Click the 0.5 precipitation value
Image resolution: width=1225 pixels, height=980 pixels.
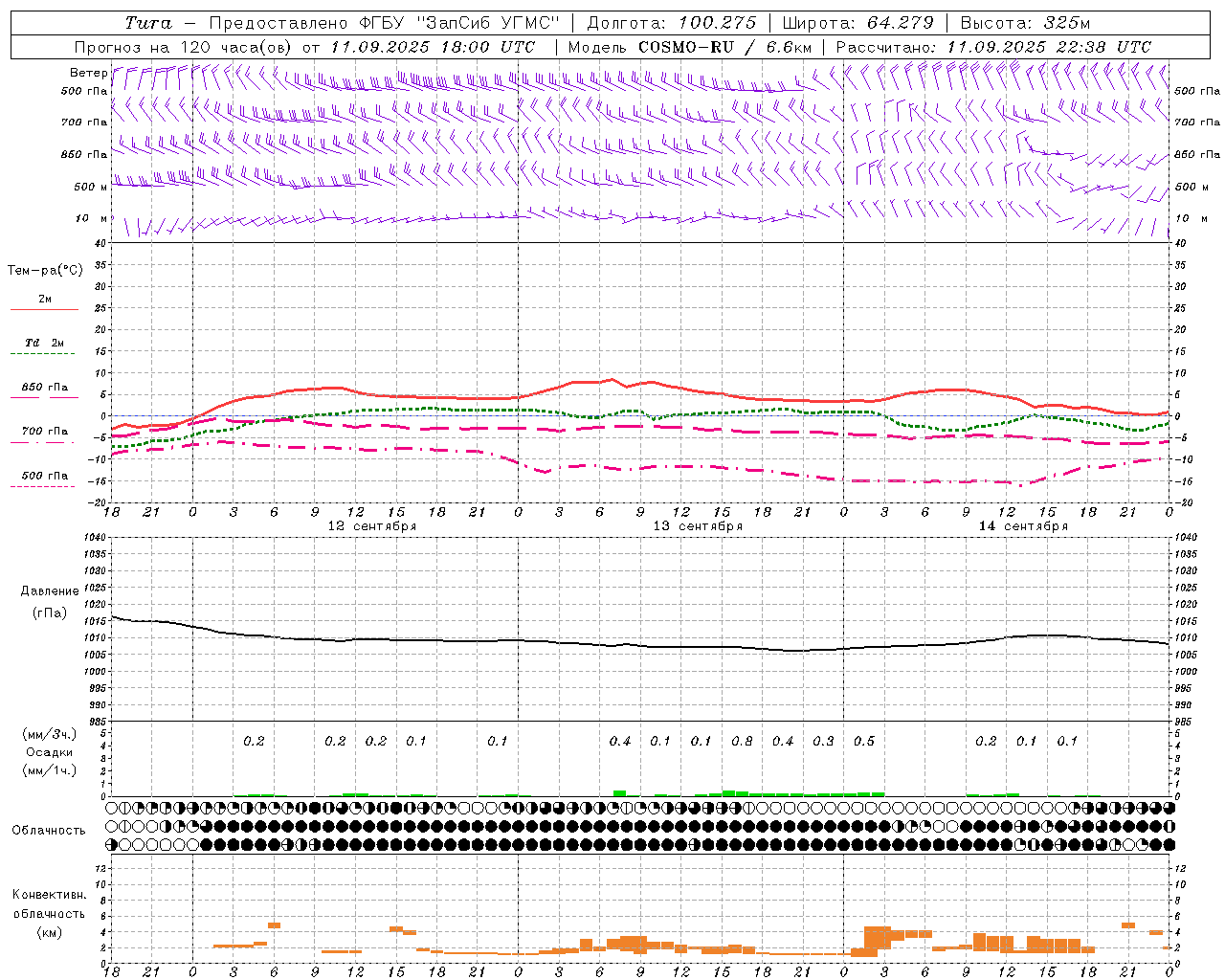click(x=864, y=742)
